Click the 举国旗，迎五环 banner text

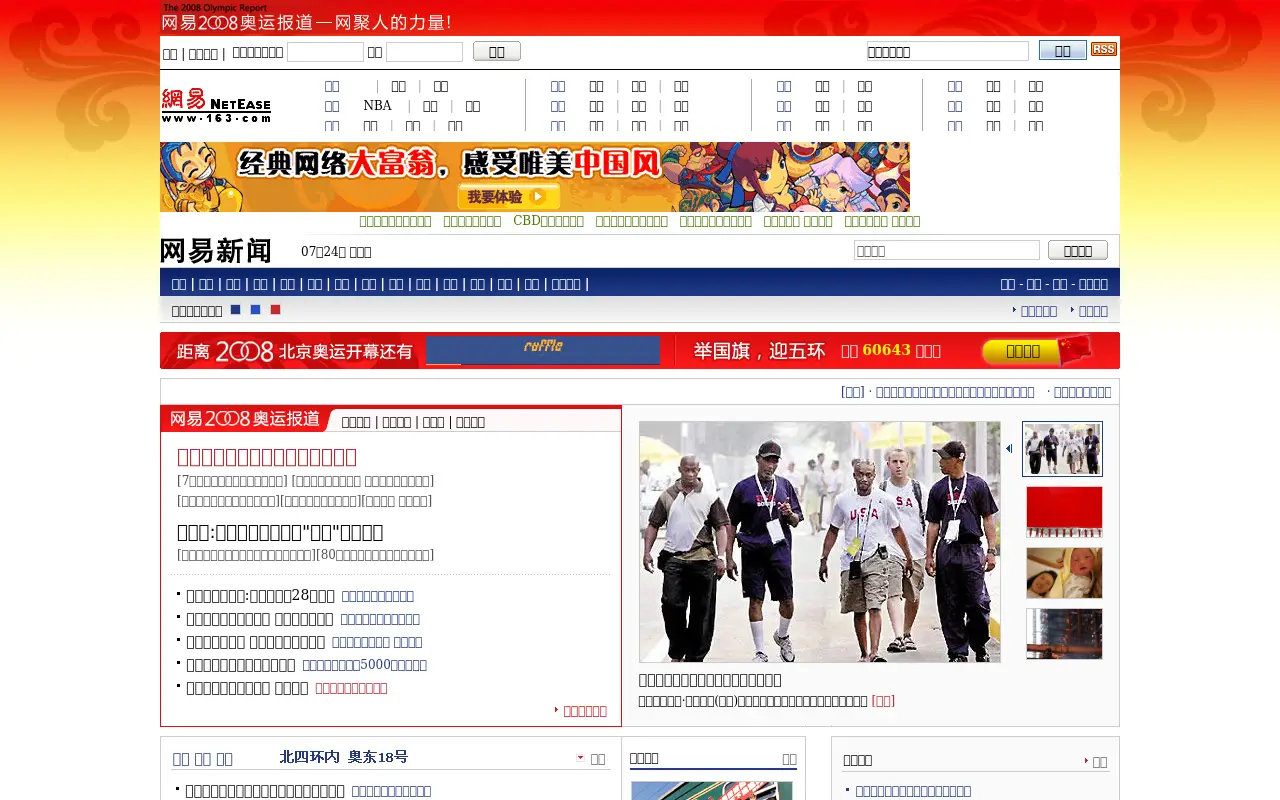(760, 351)
